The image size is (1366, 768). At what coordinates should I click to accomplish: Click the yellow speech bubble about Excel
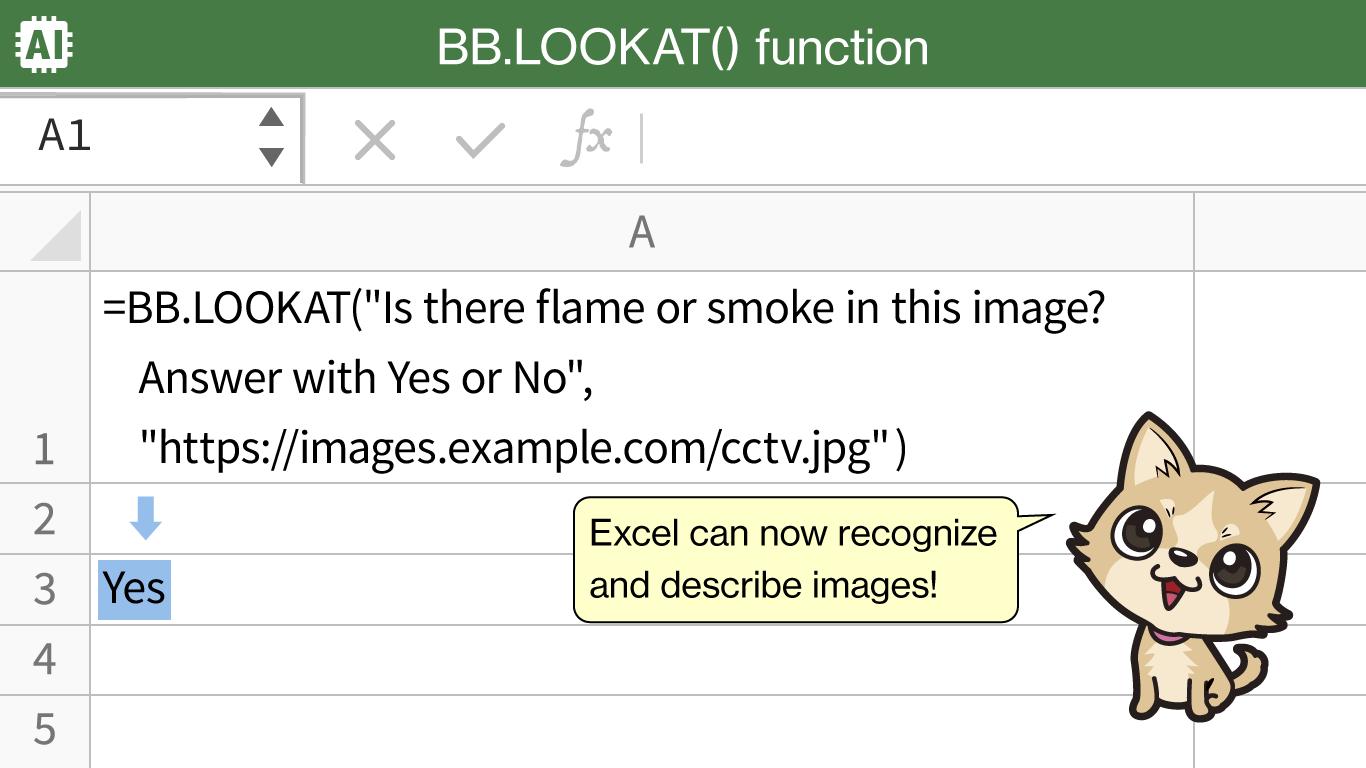tap(795, 559)
